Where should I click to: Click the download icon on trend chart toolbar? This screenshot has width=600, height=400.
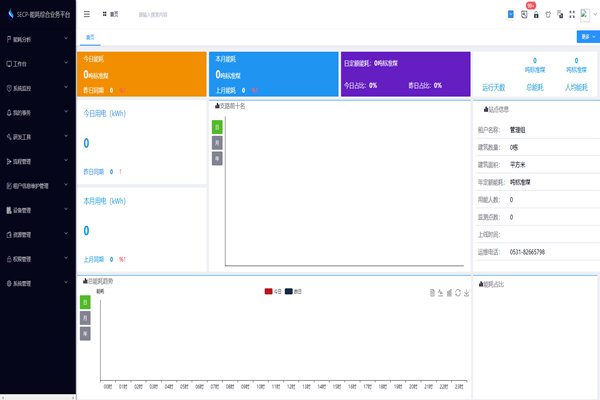point(467,292)
